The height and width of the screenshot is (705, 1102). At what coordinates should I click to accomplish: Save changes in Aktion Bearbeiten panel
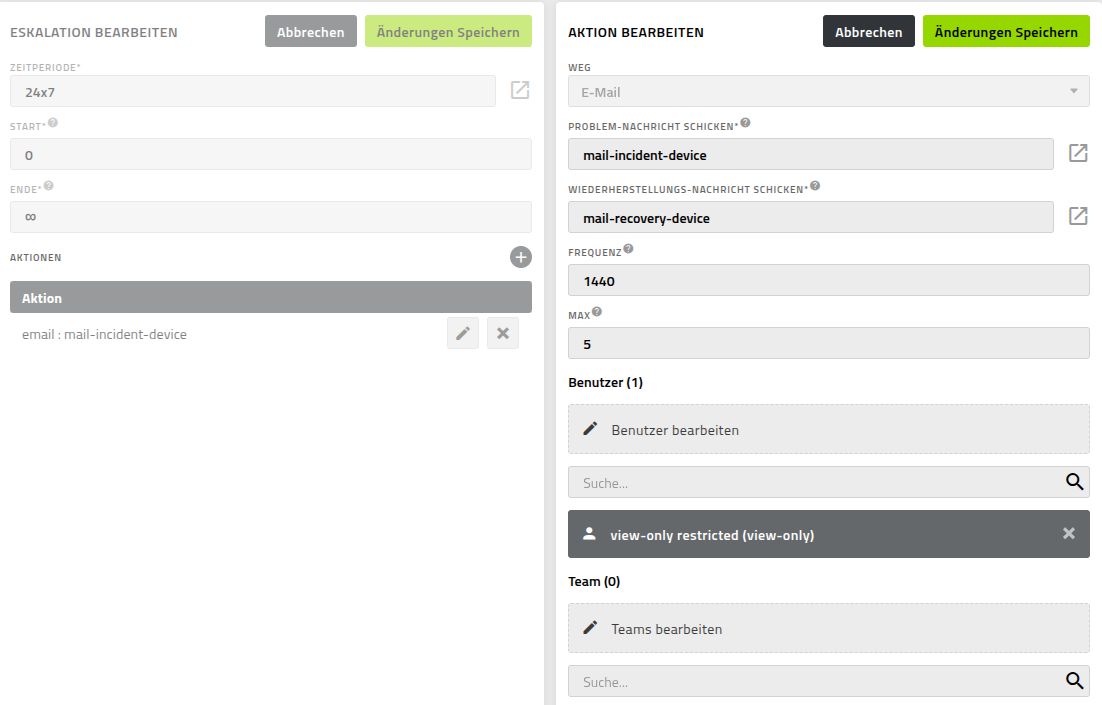[1006, 32]
